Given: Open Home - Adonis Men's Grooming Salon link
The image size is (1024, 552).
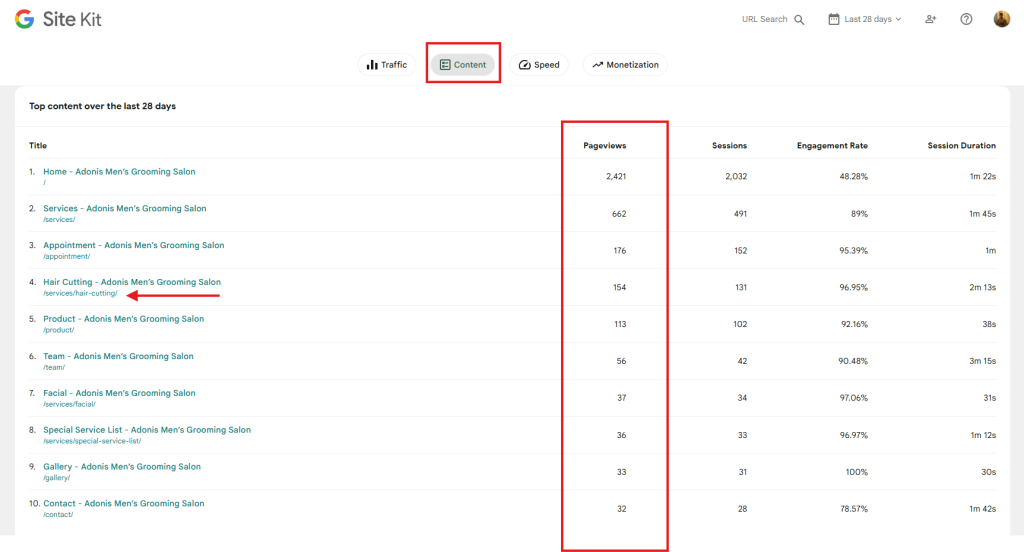Looking at the screenshot, I should pyautogui.click(x=119, y=172).
